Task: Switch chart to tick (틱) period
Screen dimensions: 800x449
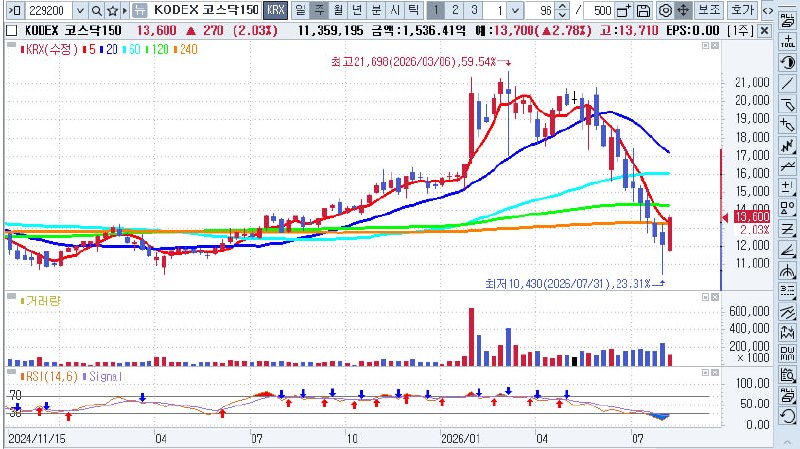Action: (x=414, y=10)
